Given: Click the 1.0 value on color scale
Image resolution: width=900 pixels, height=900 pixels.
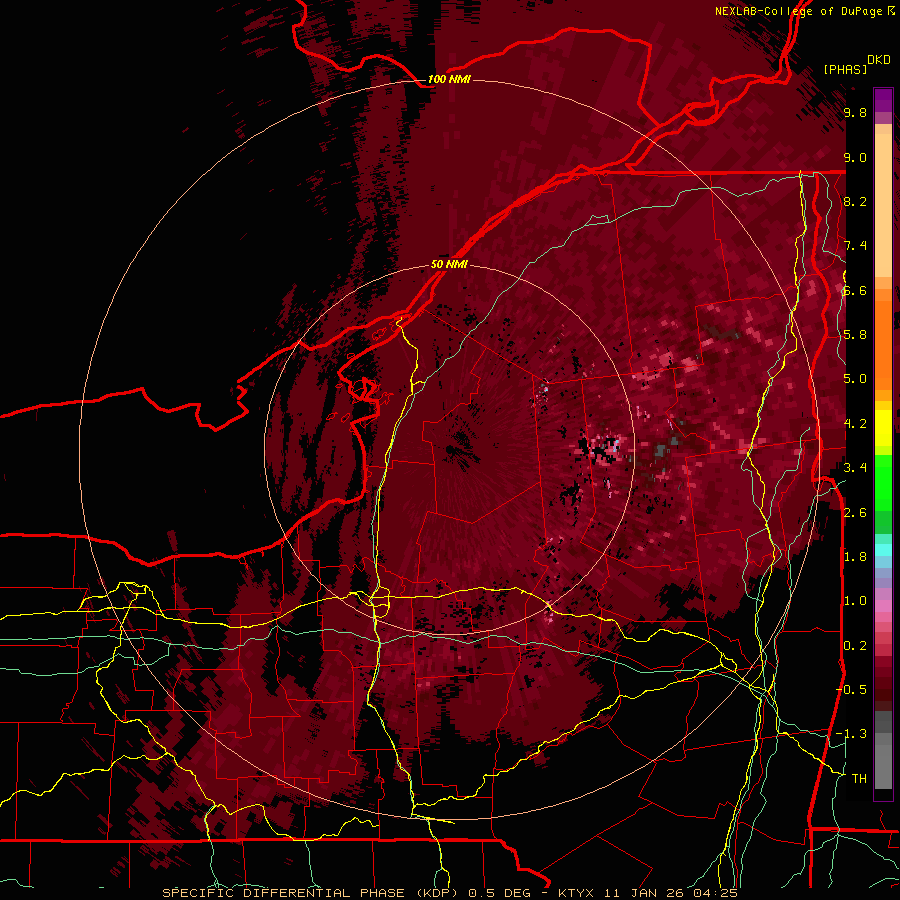Looking at the screenshot, I should [x=855, y=601].
